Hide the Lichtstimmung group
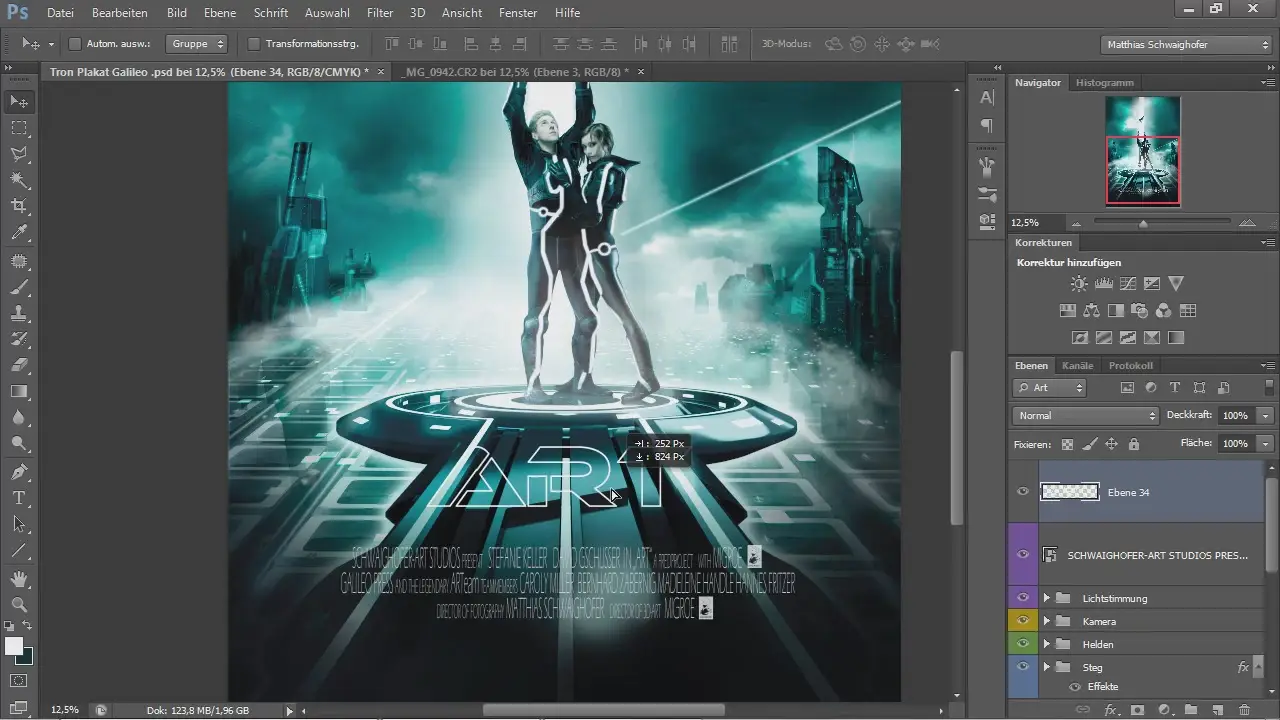Viewport: 1280px width, 720px height. (1022, 598)
